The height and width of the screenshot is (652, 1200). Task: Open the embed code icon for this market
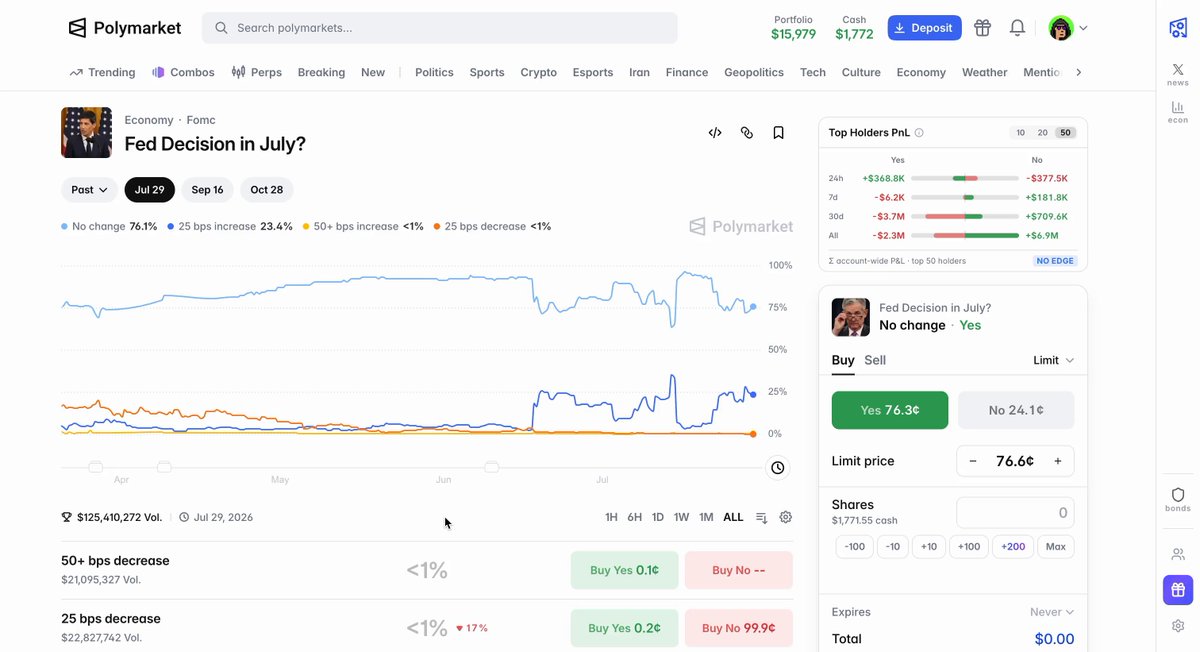715,133
